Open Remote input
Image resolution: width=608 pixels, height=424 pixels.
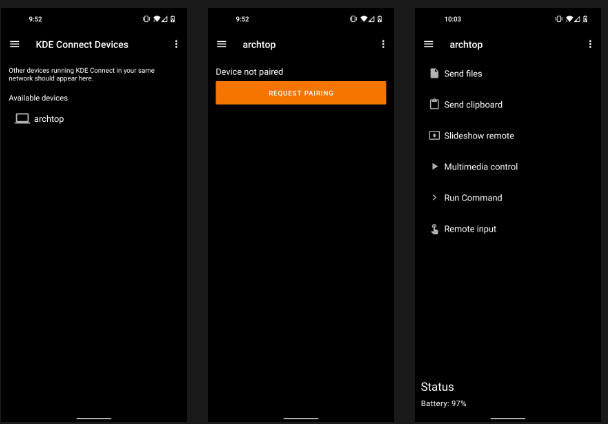point(470,229)
